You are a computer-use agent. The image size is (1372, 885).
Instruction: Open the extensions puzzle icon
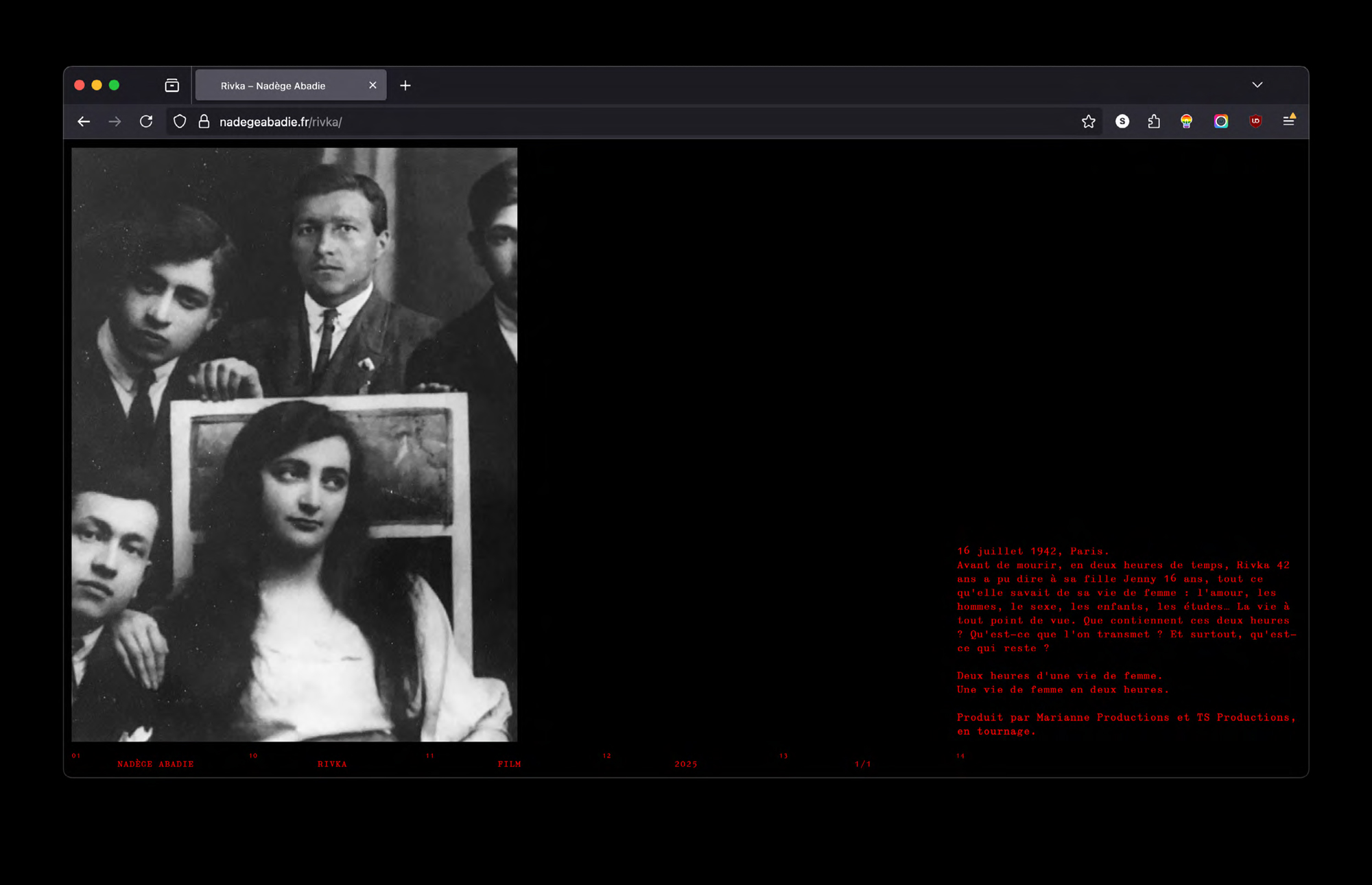point(1154,121)
